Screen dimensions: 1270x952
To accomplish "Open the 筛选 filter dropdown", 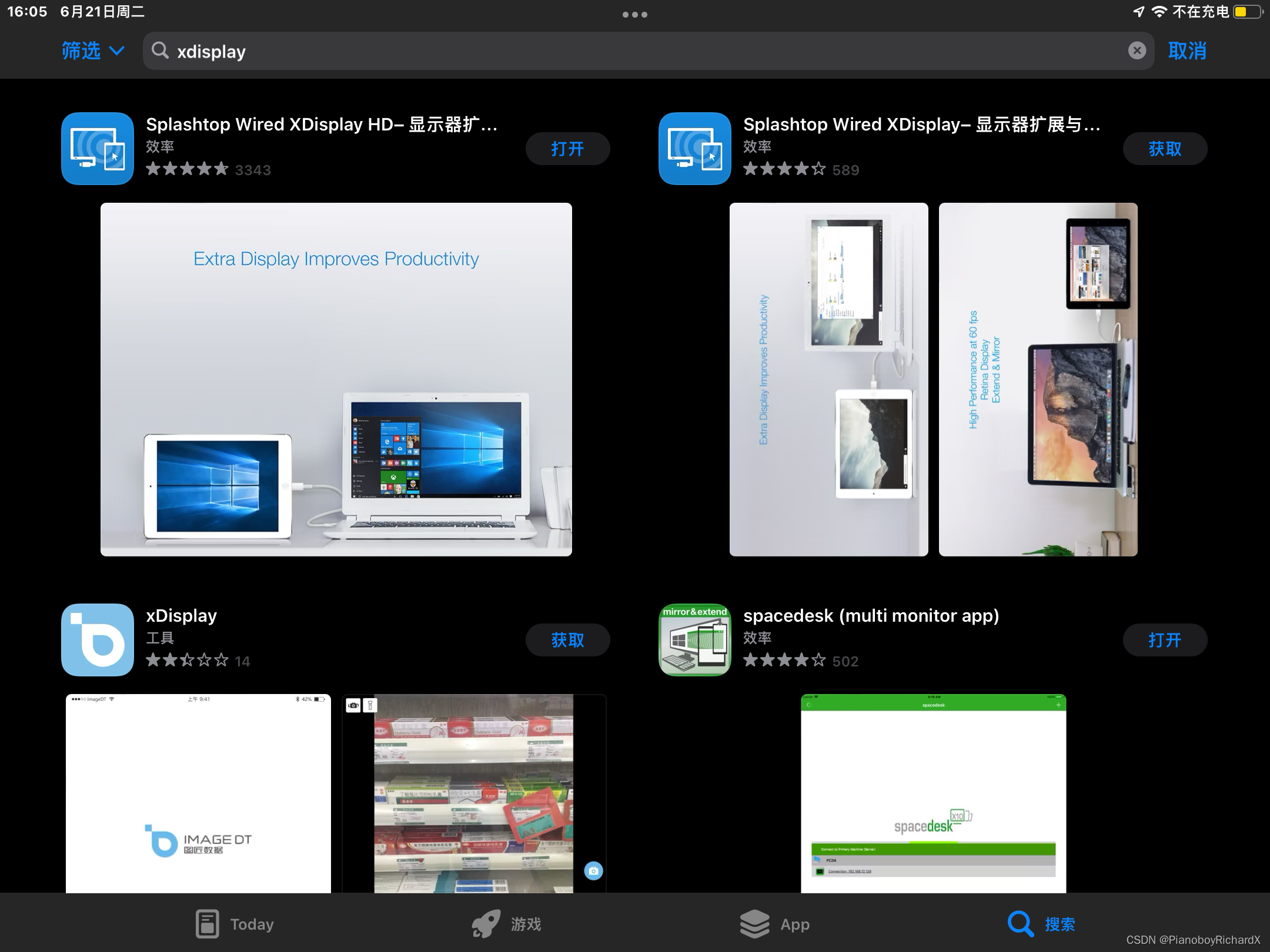I will [x=92, y=51].
